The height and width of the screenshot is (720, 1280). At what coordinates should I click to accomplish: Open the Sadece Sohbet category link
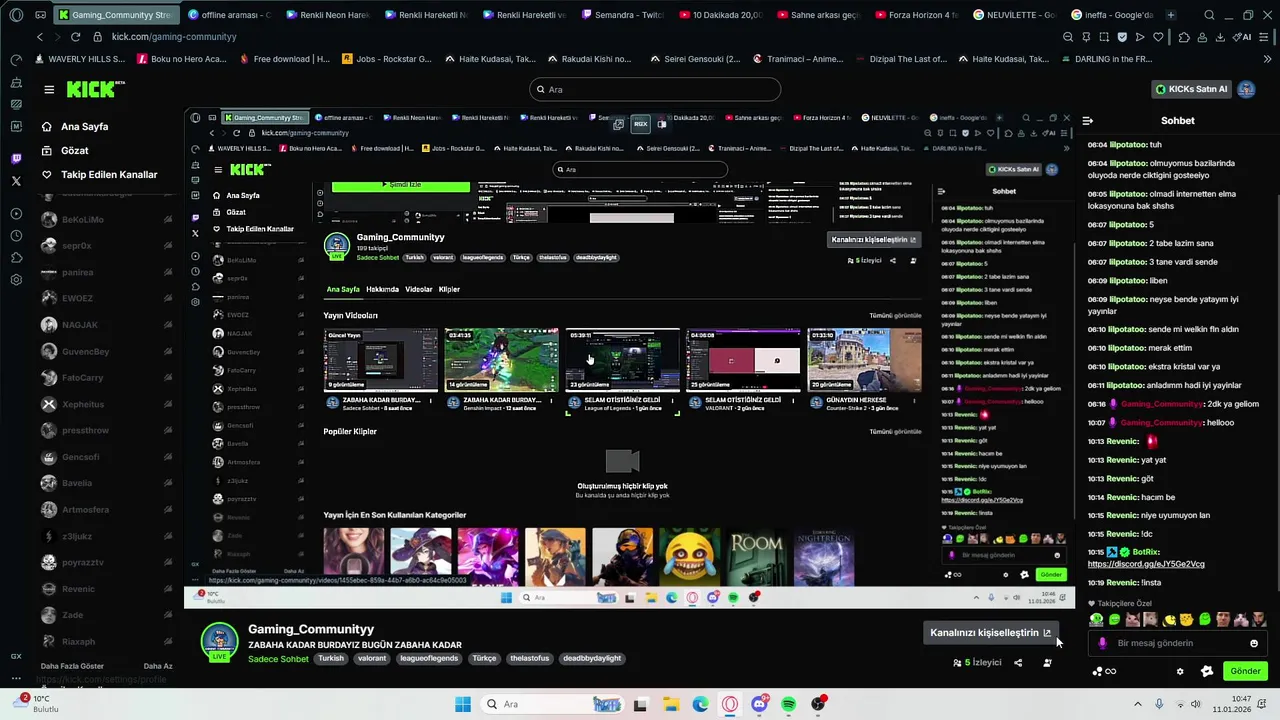[278, 659]
